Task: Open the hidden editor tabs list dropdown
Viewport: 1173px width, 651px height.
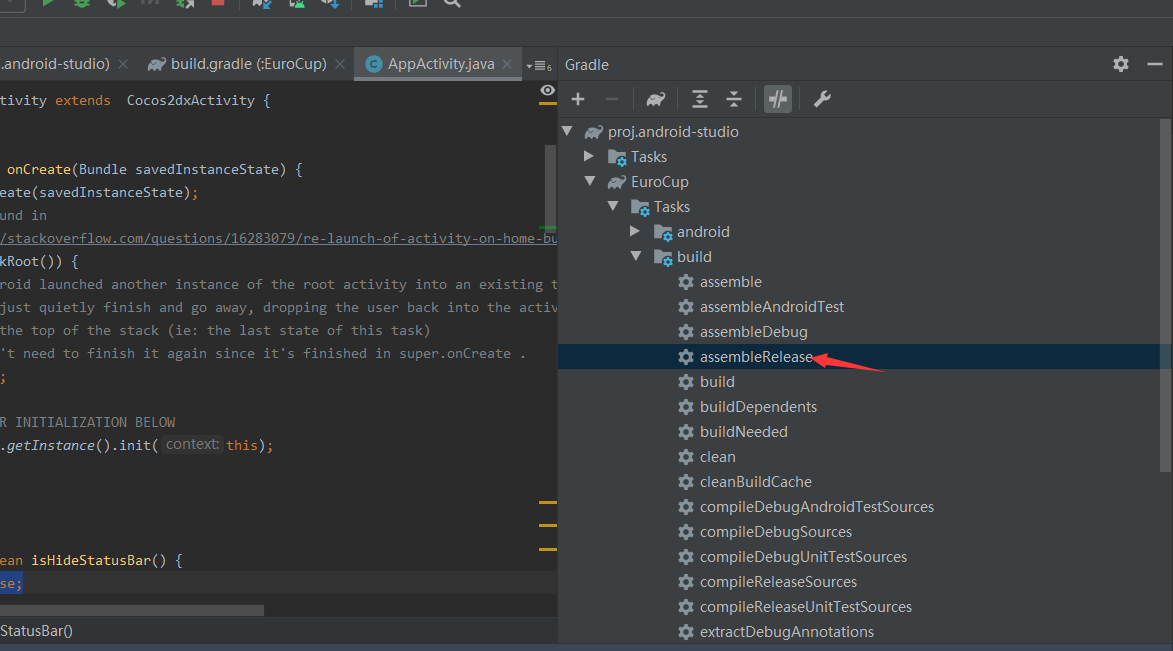Action: [539, 65]
